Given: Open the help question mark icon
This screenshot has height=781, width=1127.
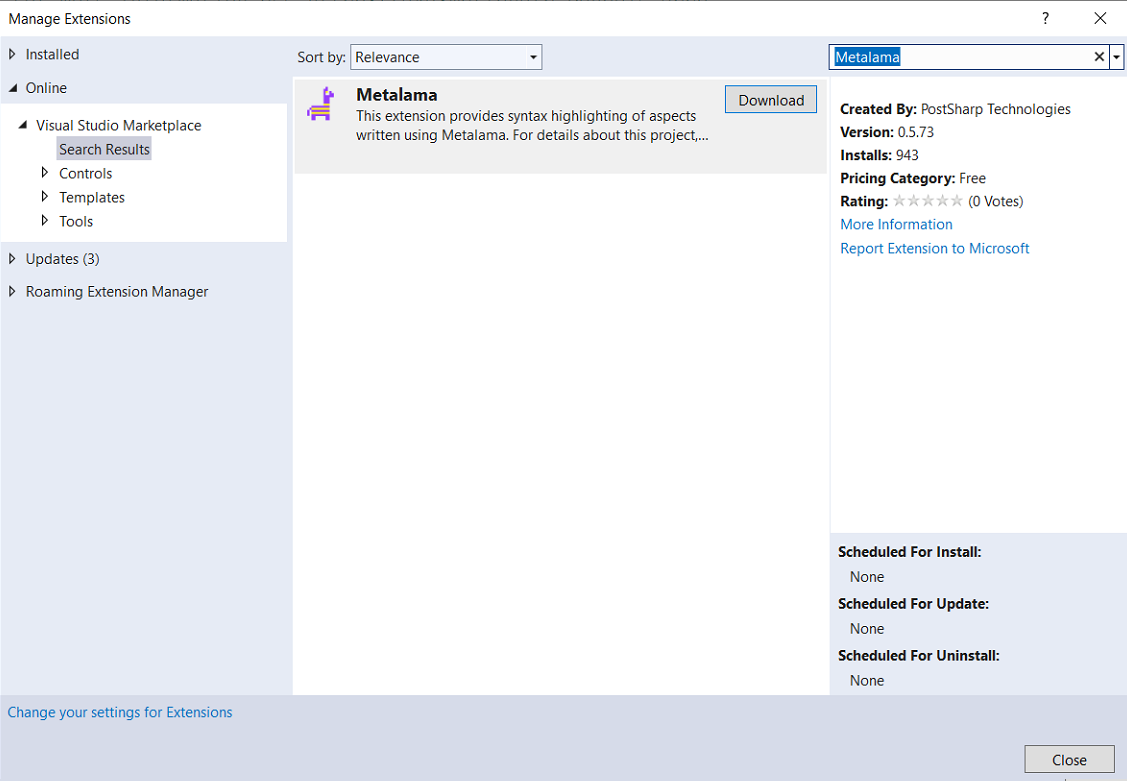Looking at the screenshot, I should click(x=1045, y=18).
